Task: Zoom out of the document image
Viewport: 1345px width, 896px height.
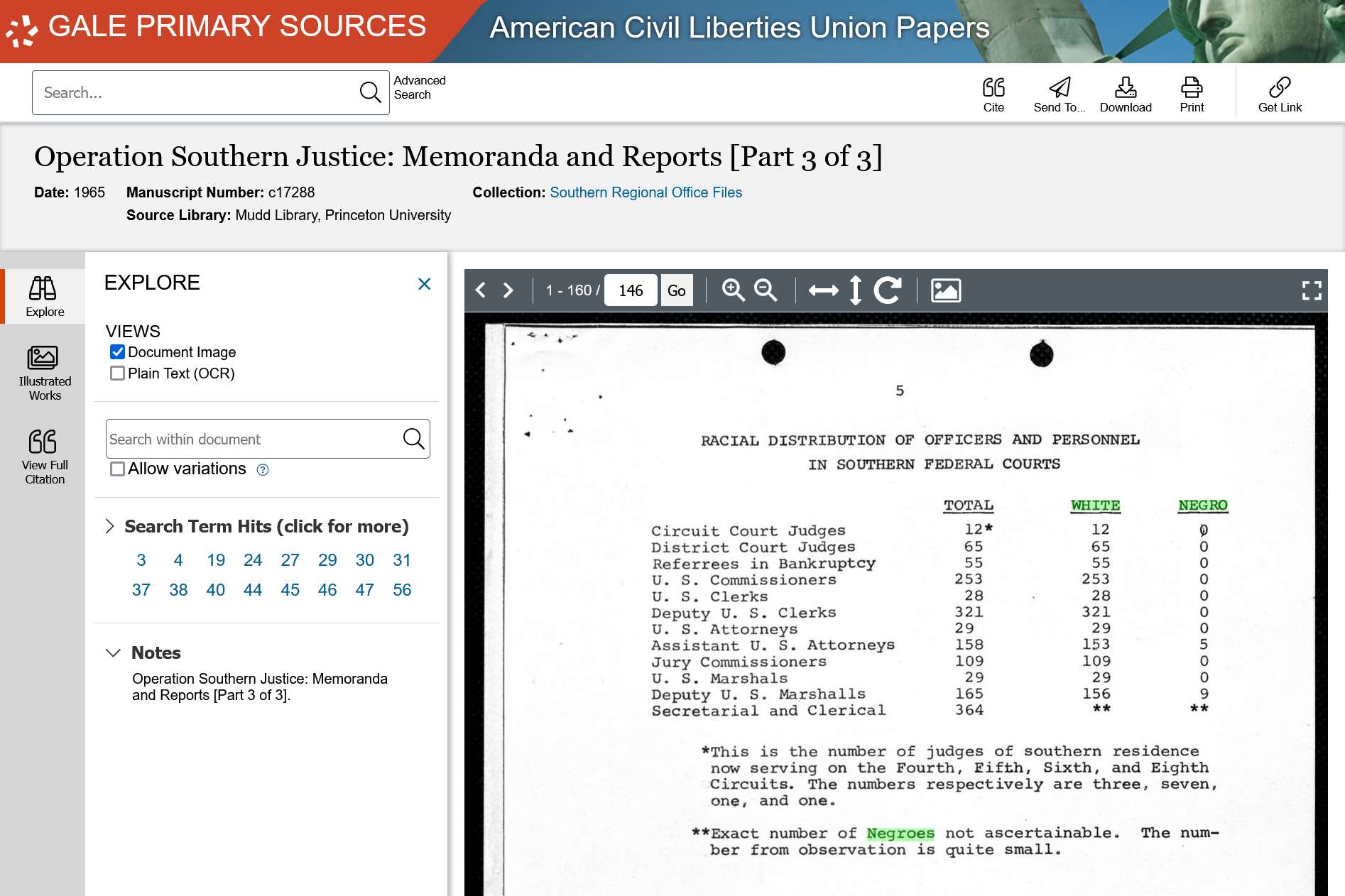Action: [766, 290]
